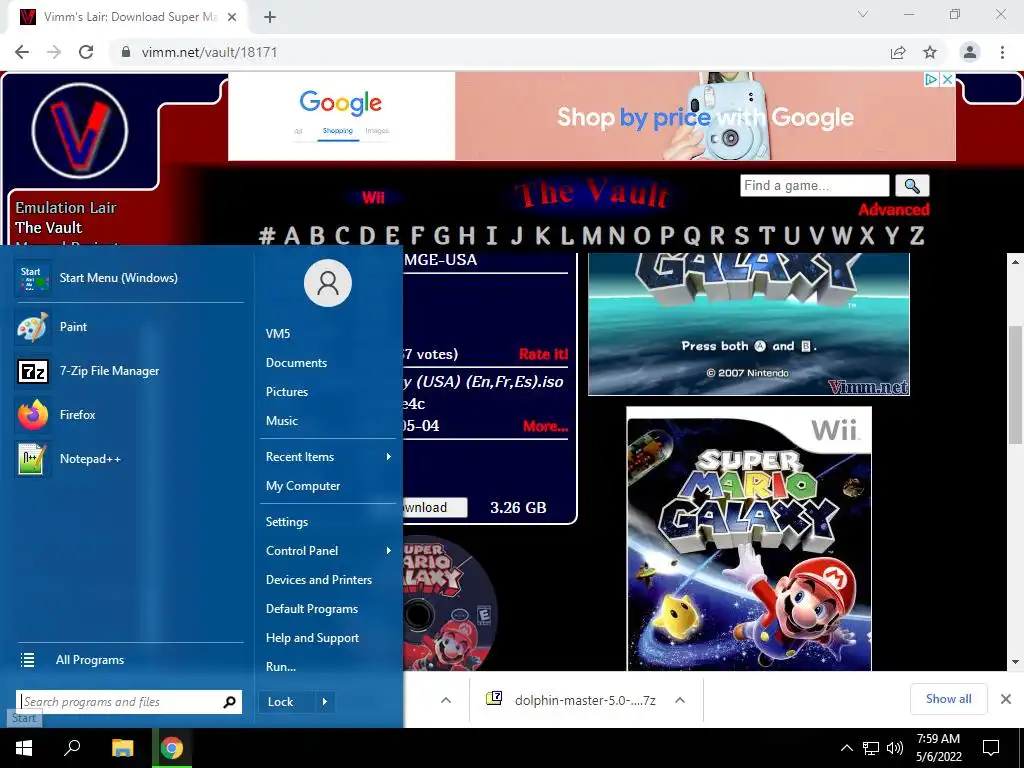Screen dimensions: 1024x768
Task: Open dolphin-master download options chevron
Action: click(x=680, y=700)
